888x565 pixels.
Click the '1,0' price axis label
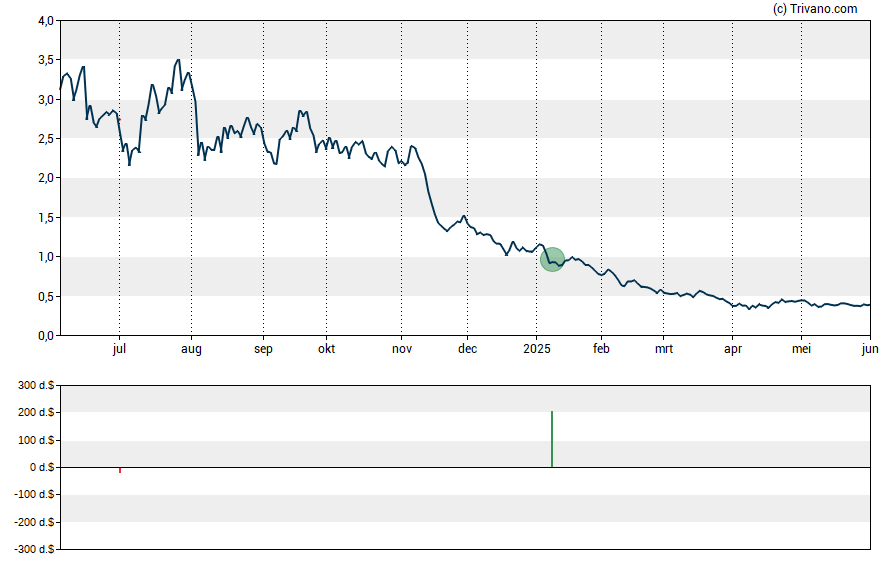(x=46, y=257)
